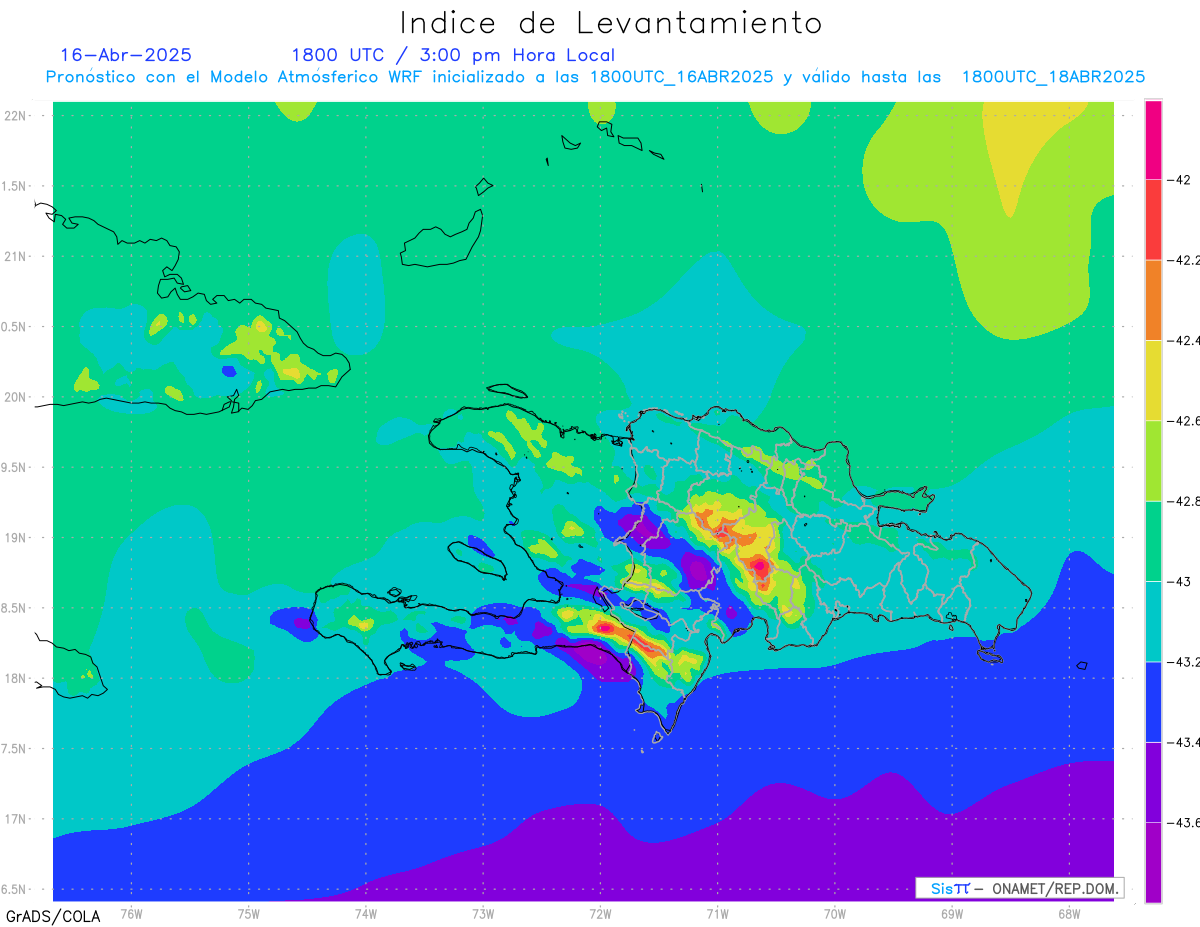
Task: Select the '-42.6' color bar value
Action: click(x=1186, y=421)
